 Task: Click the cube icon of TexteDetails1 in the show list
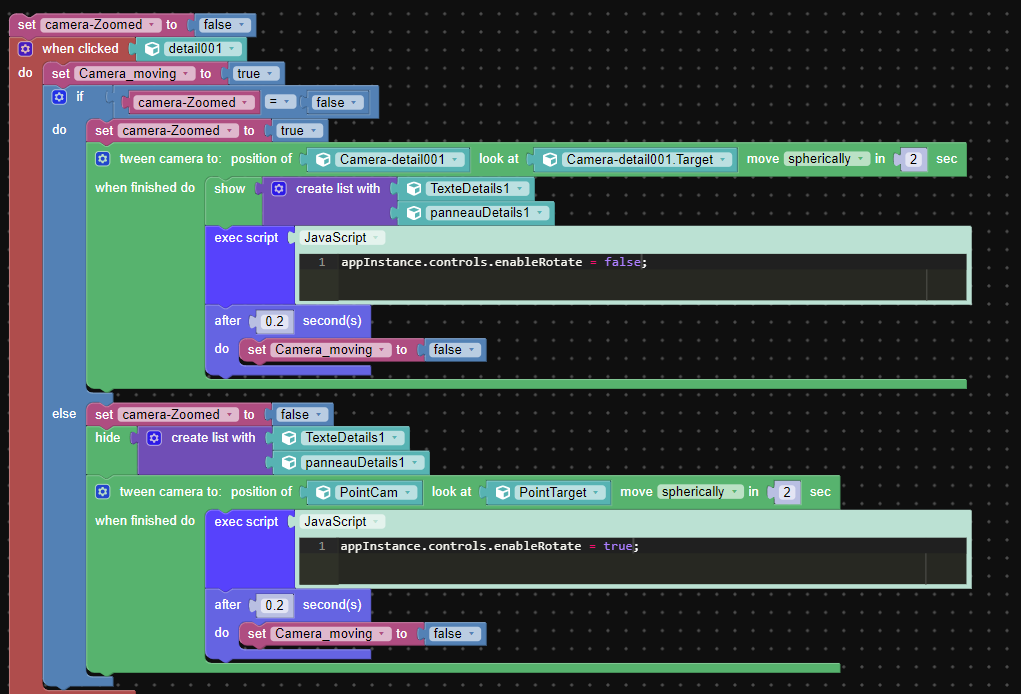coord(413,189)
